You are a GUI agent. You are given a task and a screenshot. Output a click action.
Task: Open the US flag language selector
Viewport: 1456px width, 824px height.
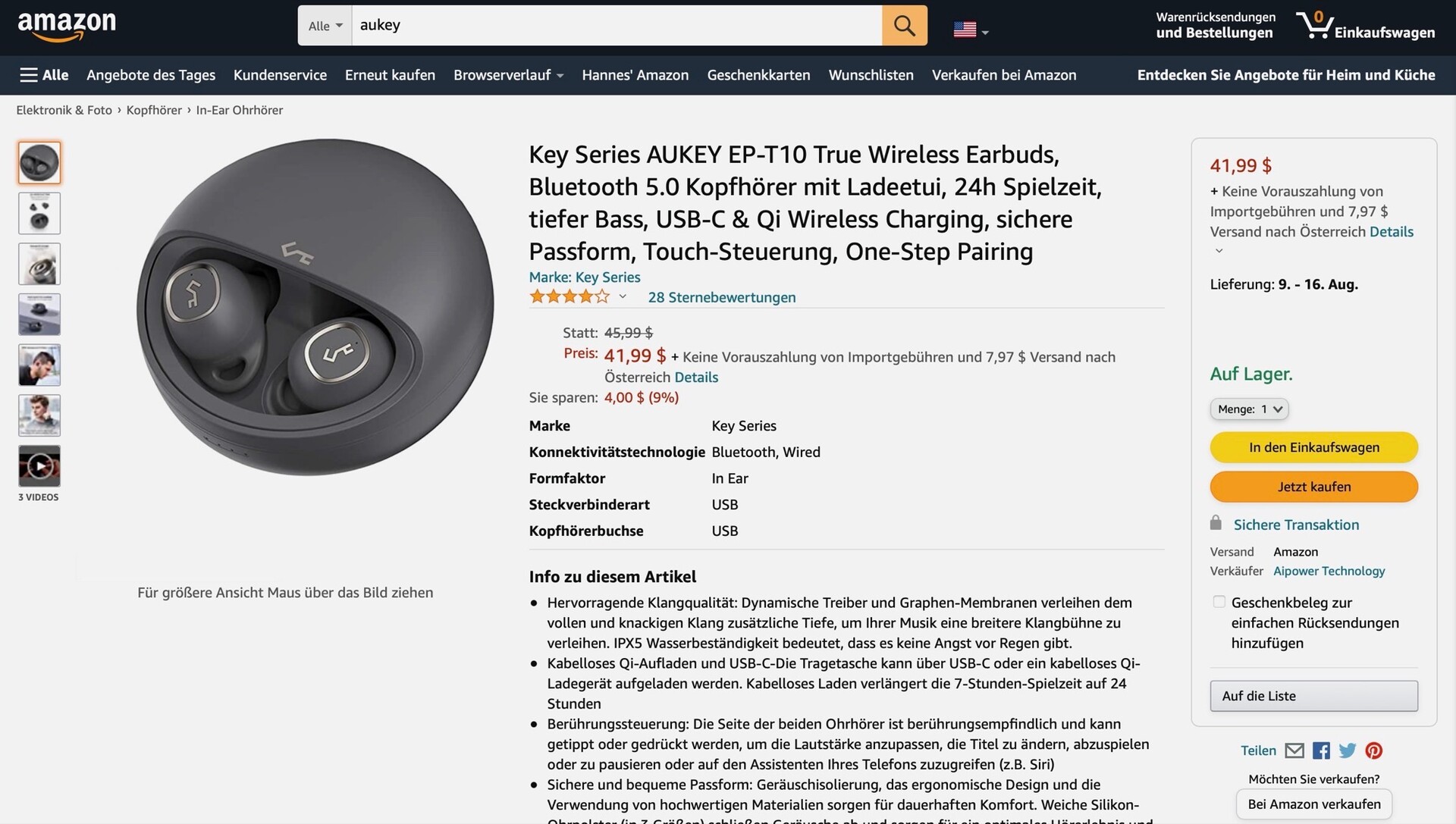pos(971,30)
